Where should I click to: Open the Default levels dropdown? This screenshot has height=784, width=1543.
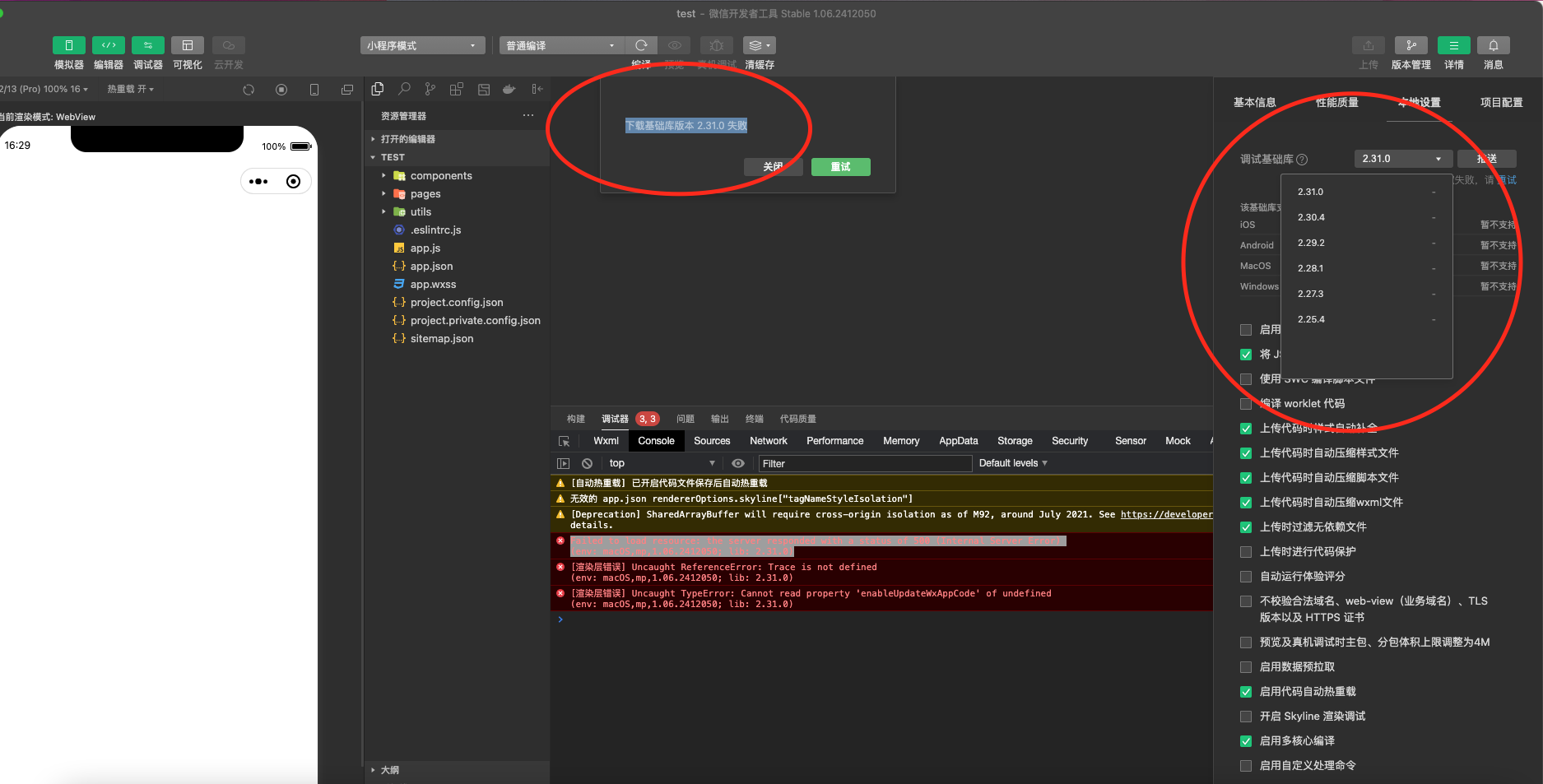1013,463
